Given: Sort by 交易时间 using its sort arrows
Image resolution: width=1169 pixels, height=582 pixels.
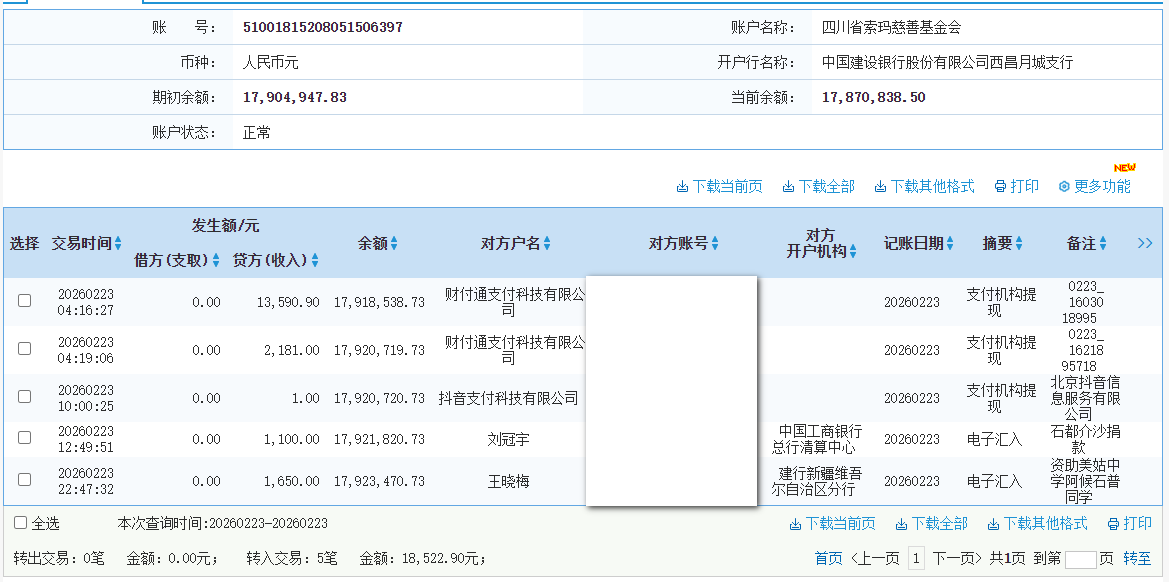Looking at the screenshot, I should [x=119, y=242].
